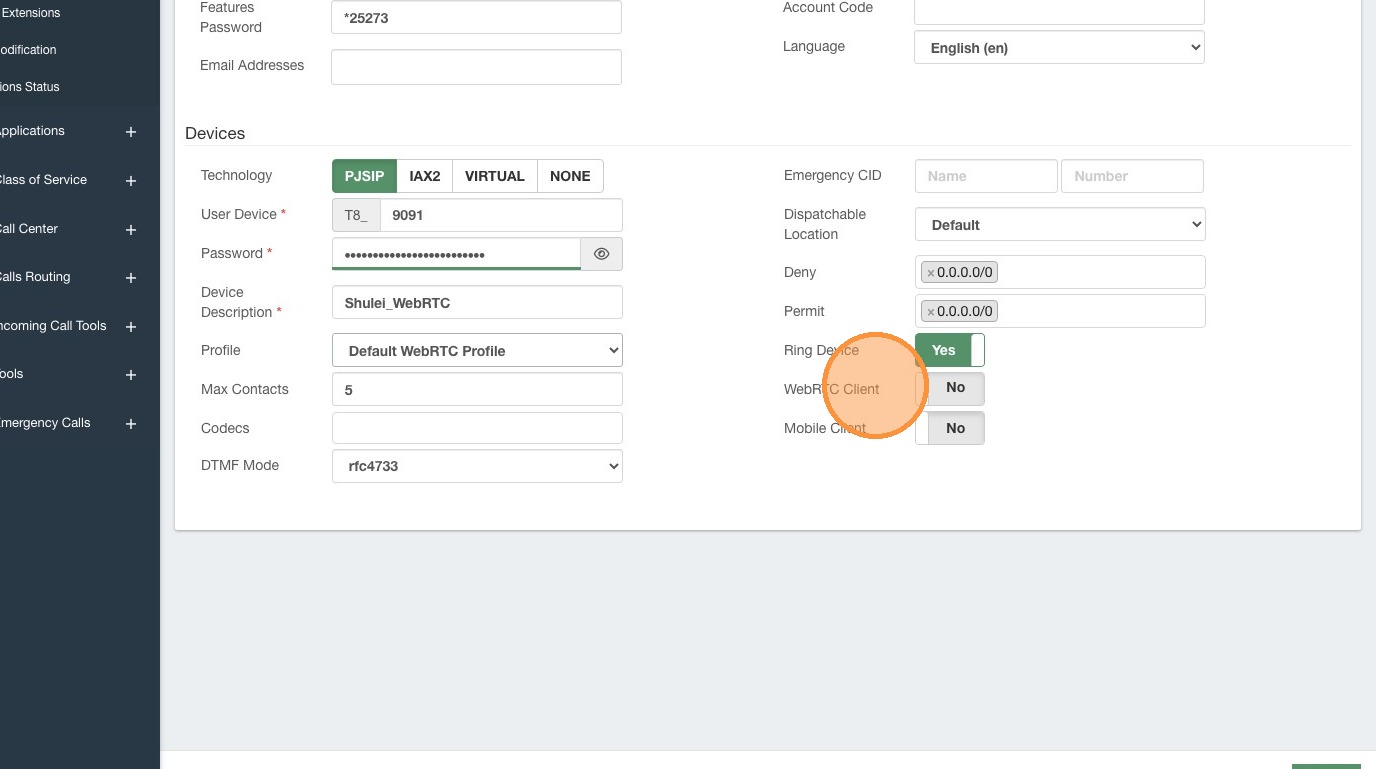This screenshot has width=1376, height=769.
Task: Show password with the eye icon
Action: pyautogui.click(x=601, y=254)
